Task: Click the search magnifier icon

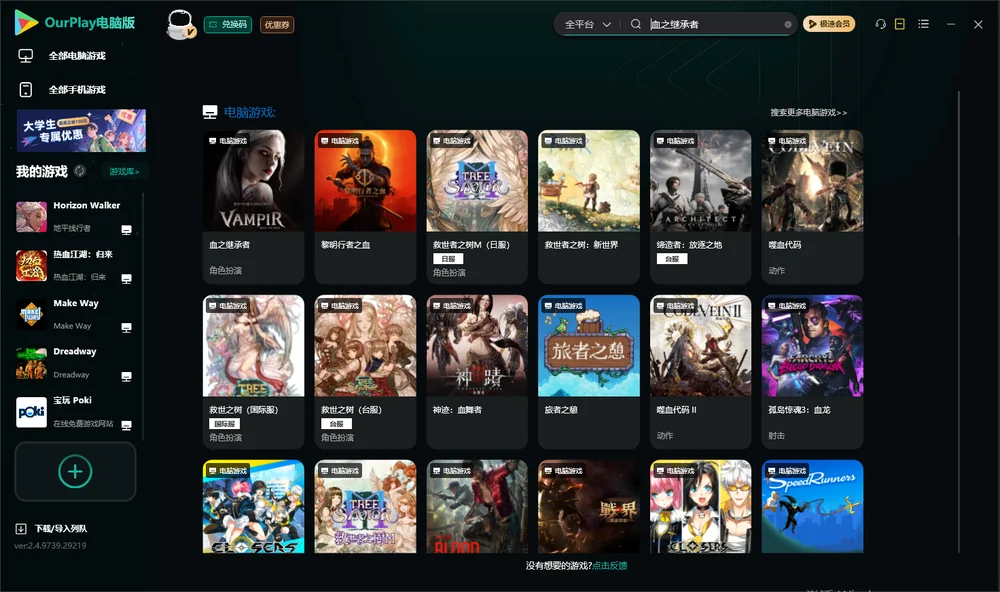Action: (x=636, y=24)
